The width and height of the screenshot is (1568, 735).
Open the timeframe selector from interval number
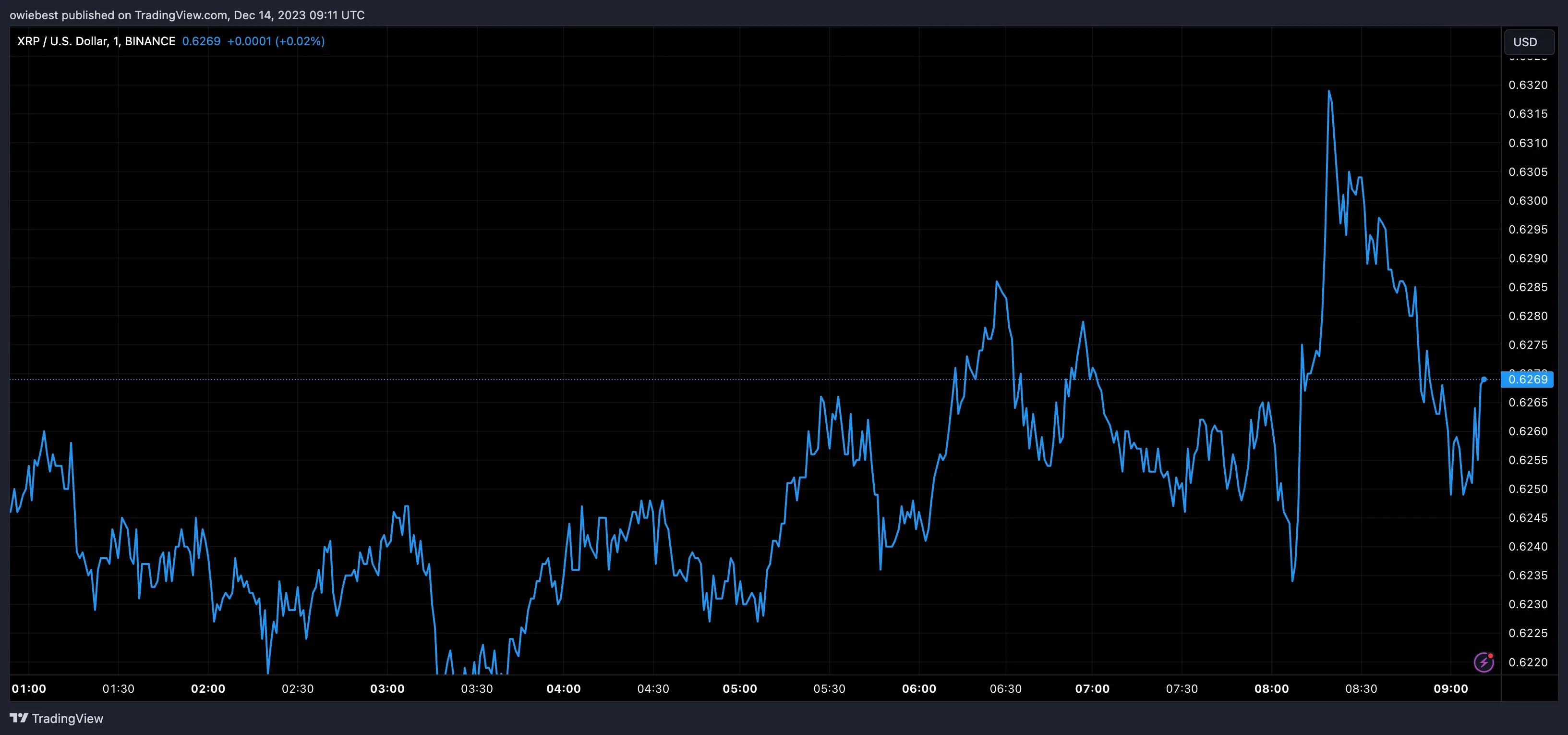[116, 41]
